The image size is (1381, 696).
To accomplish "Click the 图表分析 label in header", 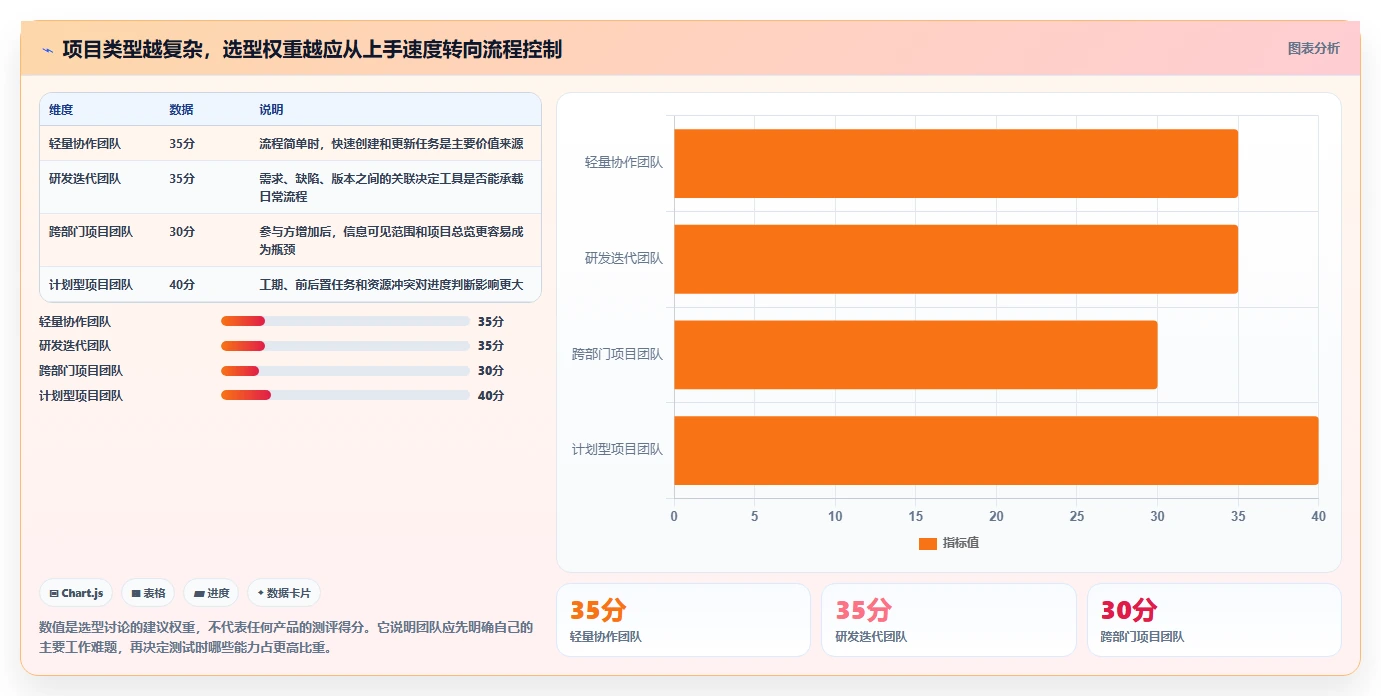I will point(1313,48).
